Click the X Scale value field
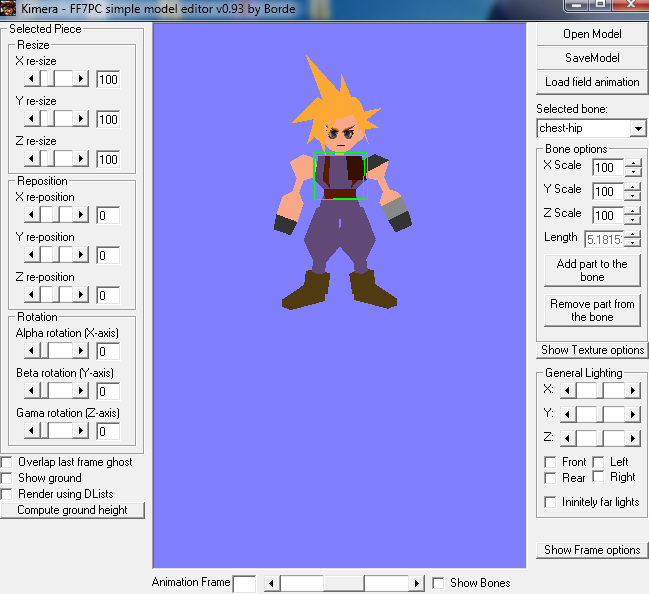The width and height of the screenshot is (649, 594). click(x=607, y=167)
